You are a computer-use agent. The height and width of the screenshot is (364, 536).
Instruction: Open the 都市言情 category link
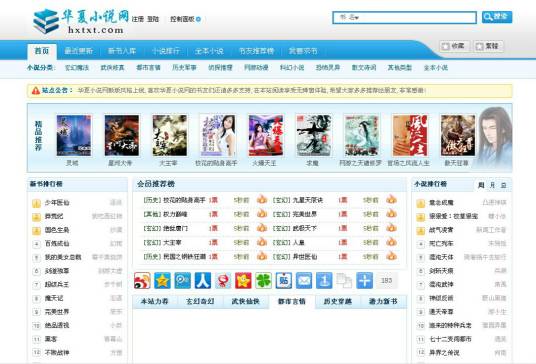(148, 68)
